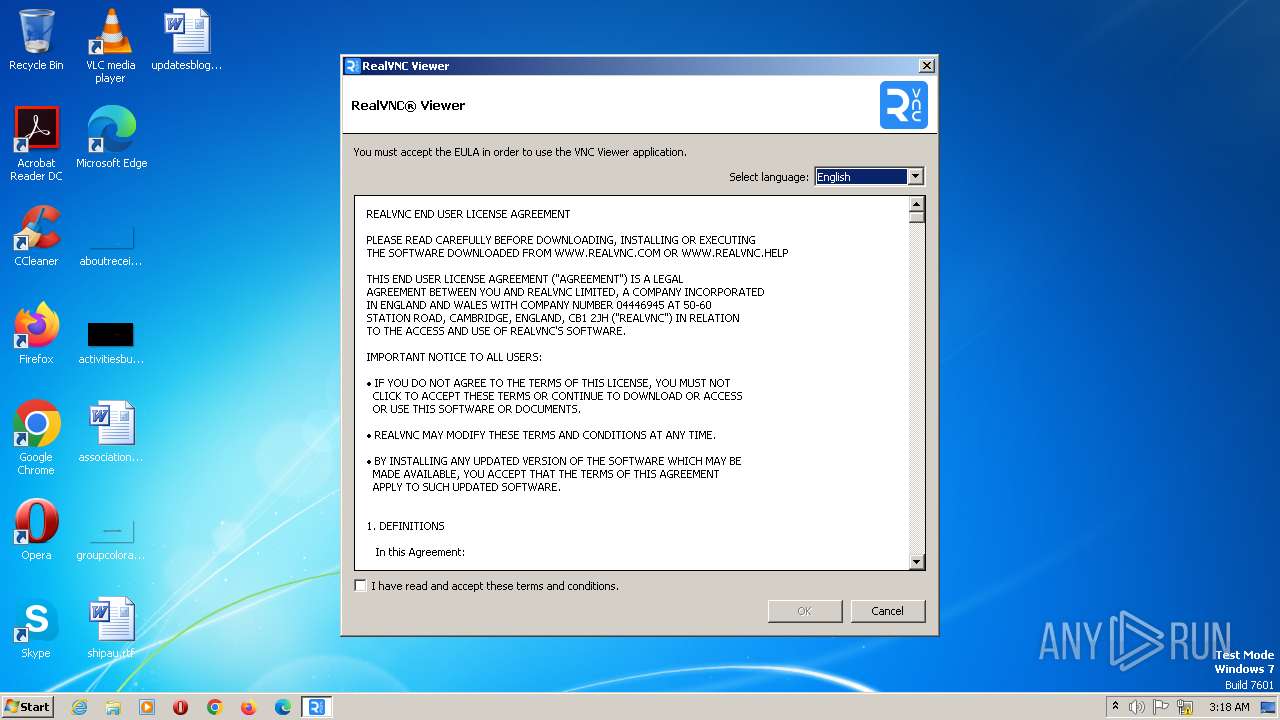Launch Opera desktop shortcut
Screen dimensions: 1280x720
36,529
